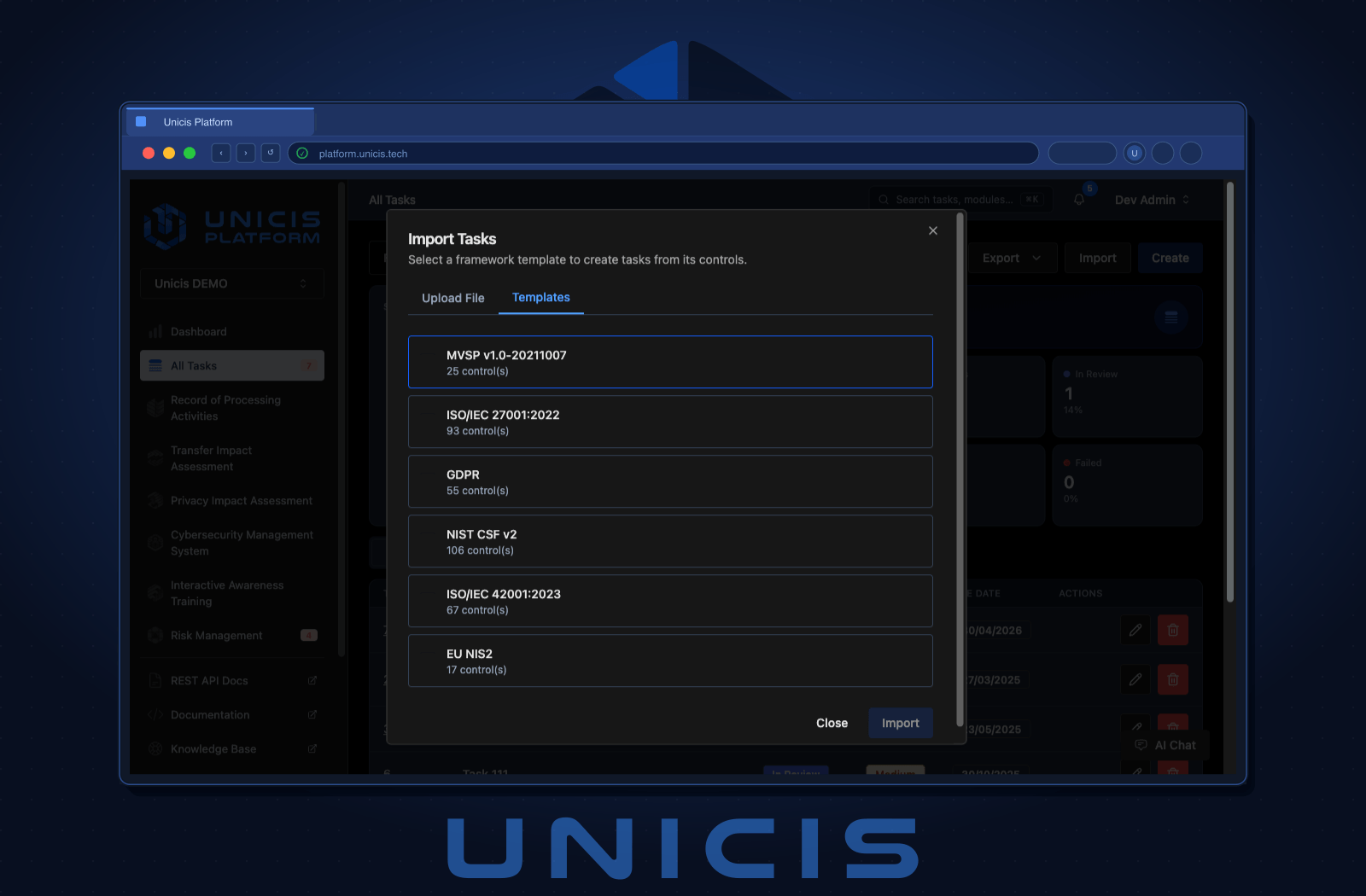Open Privacy Impact Assessment
The image size is (1366, 896).
point(232,501)
